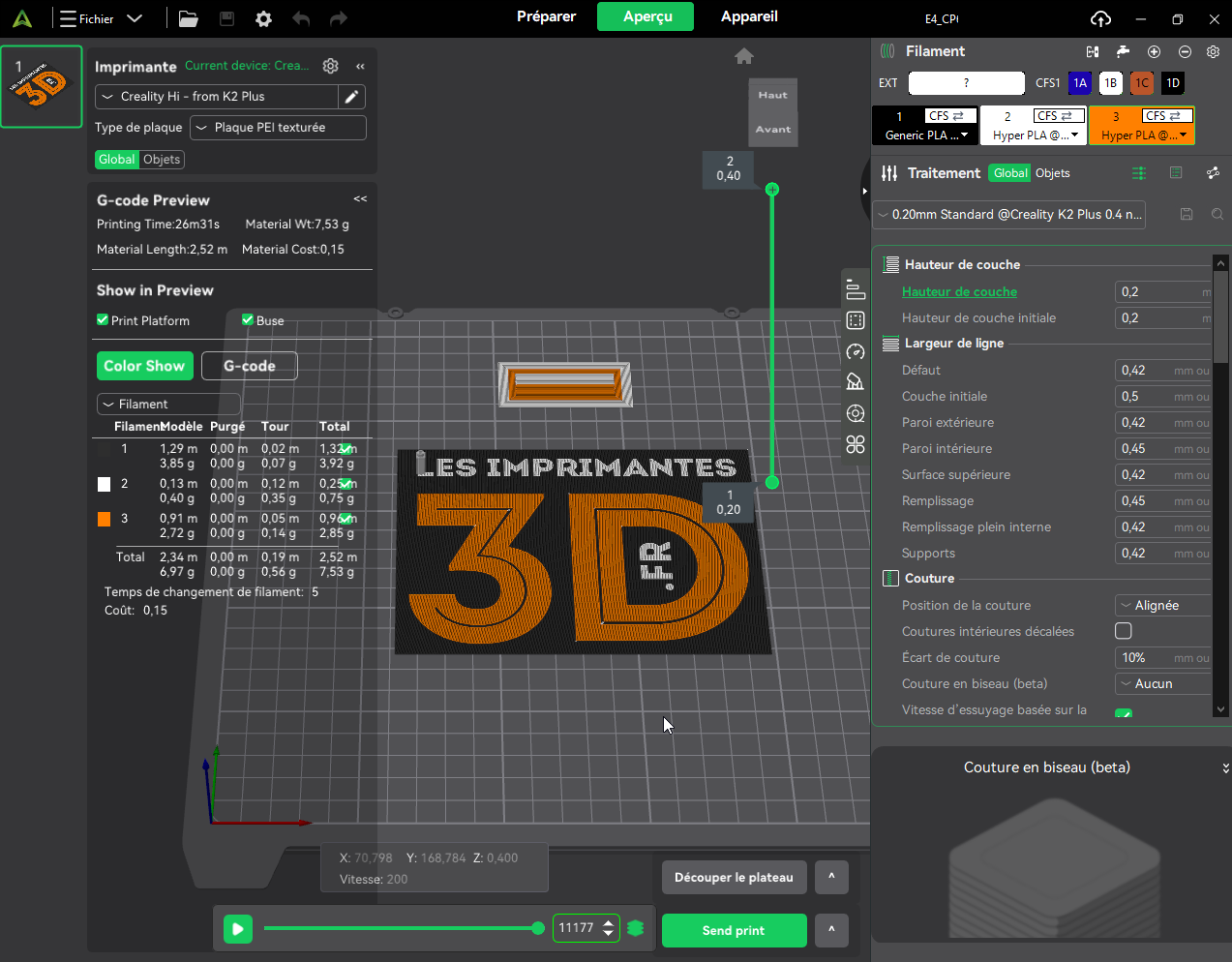Collapse the G-code Preview panel

(x=360, y=199)
